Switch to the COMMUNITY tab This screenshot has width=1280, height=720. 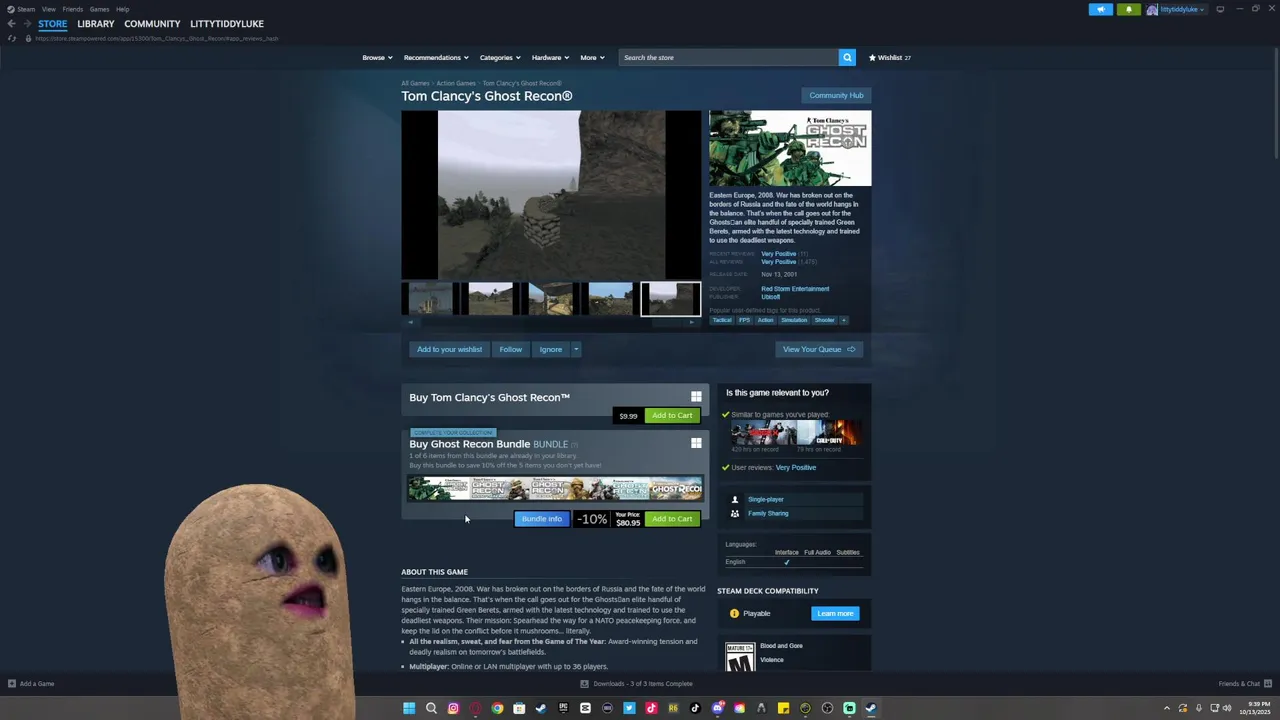pos(152,24)
